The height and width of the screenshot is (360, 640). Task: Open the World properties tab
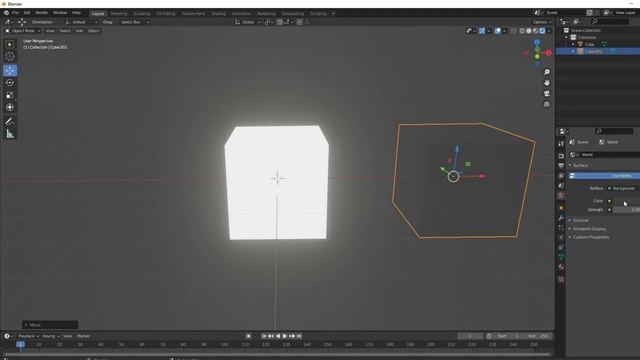pyautogui.click(x=561, y=196)
